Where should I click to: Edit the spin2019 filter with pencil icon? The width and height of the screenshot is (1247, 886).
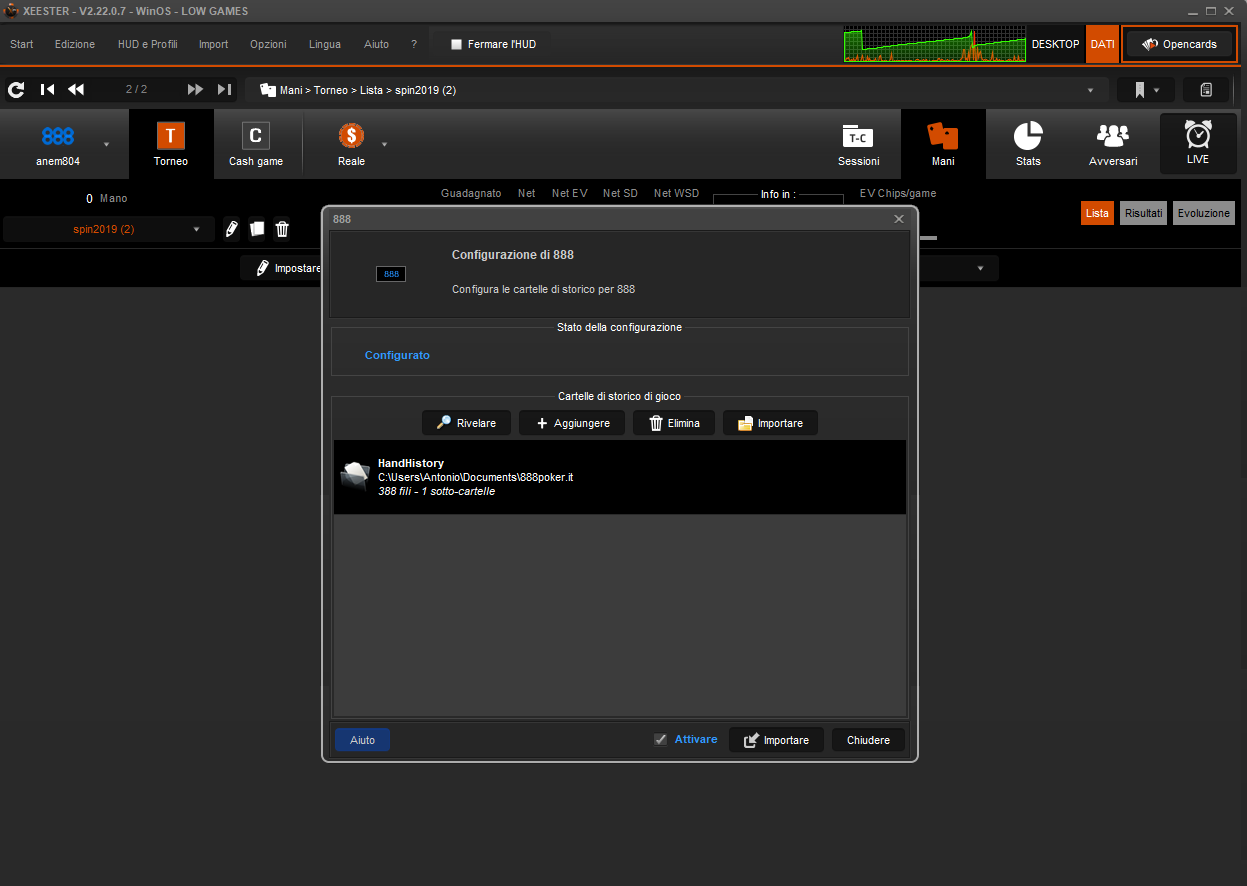click(232, 229)
